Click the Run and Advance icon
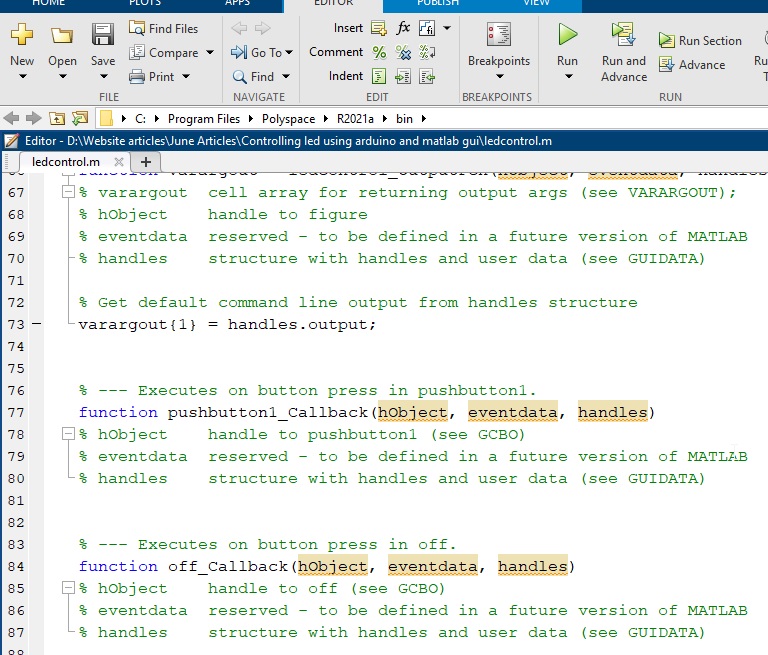Screen dimensions: 768x655 pos(624,35)
